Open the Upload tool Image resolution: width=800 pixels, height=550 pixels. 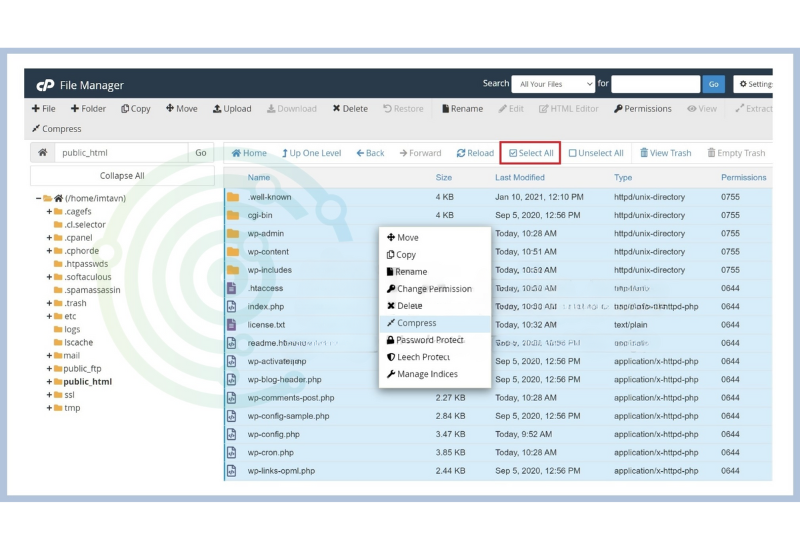[232, 109]
